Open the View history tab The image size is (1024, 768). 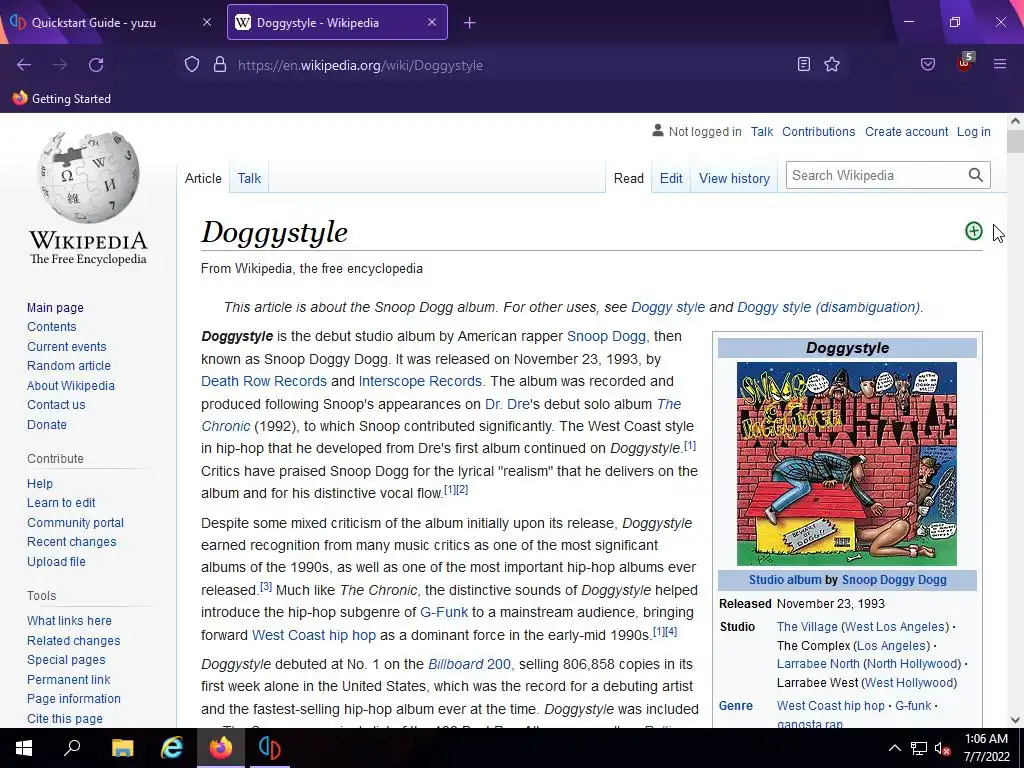point(734,178)
